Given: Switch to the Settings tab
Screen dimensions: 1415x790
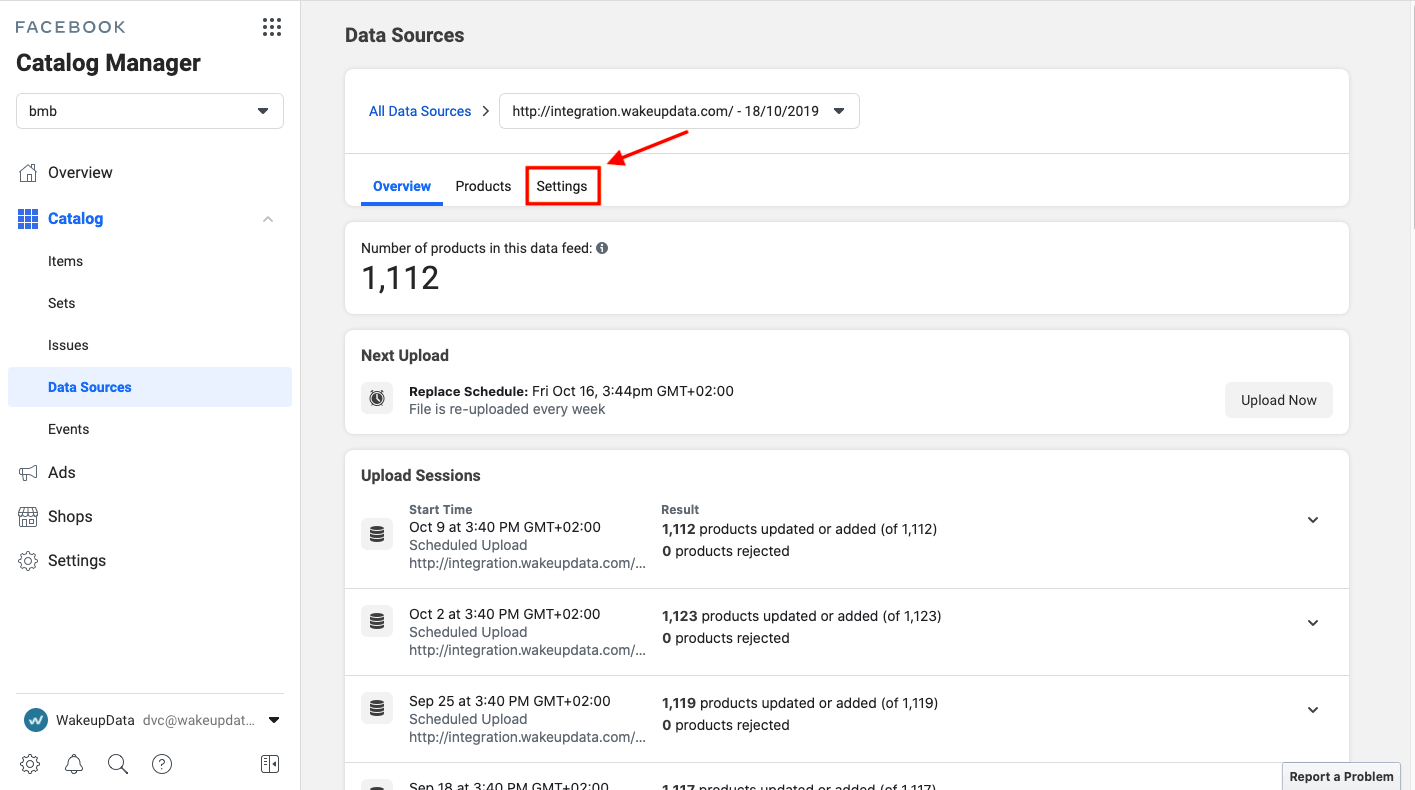Looking at the screenshot, I should tap(562, 186).
